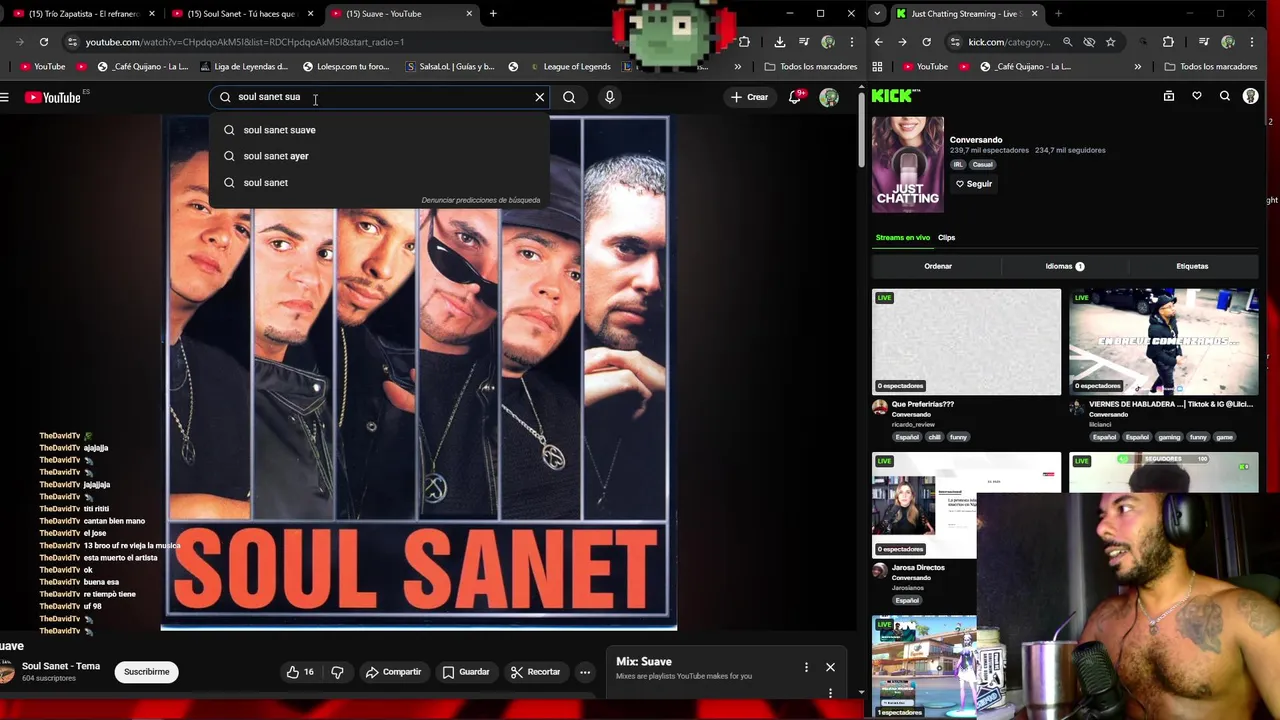
Task: Open the Ordenar sort dropdown
Action: 938,266
